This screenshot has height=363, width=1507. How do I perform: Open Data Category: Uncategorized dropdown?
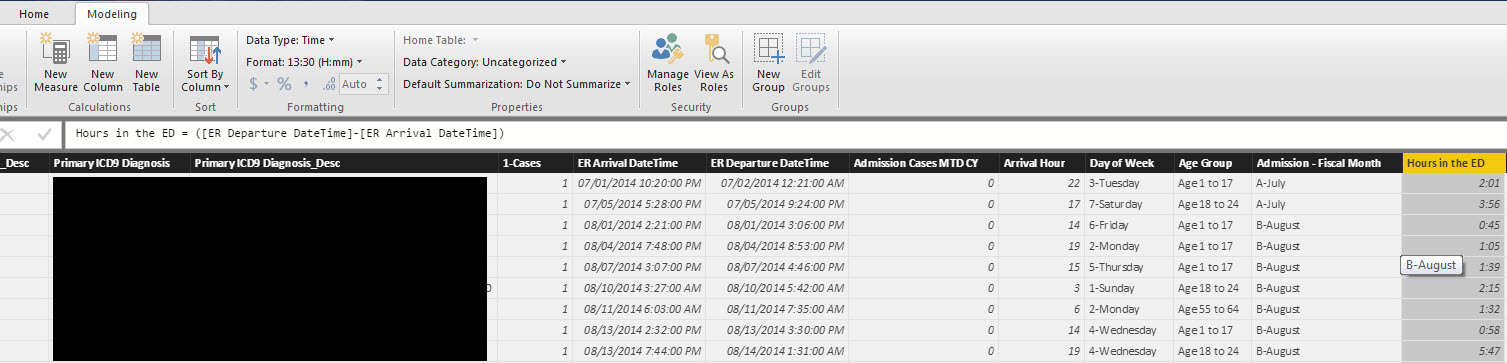485,62
